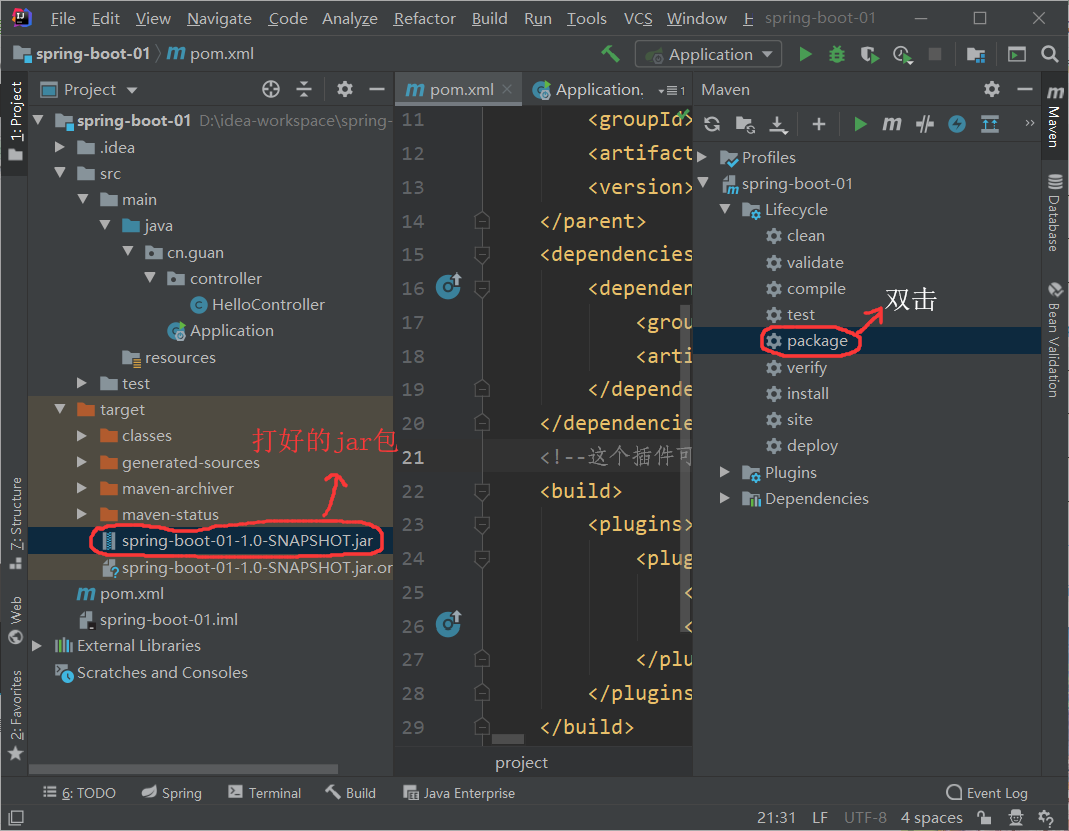Execute Maven goal m icon
This screenshot has height=831, width=1069.
(892, 124)
